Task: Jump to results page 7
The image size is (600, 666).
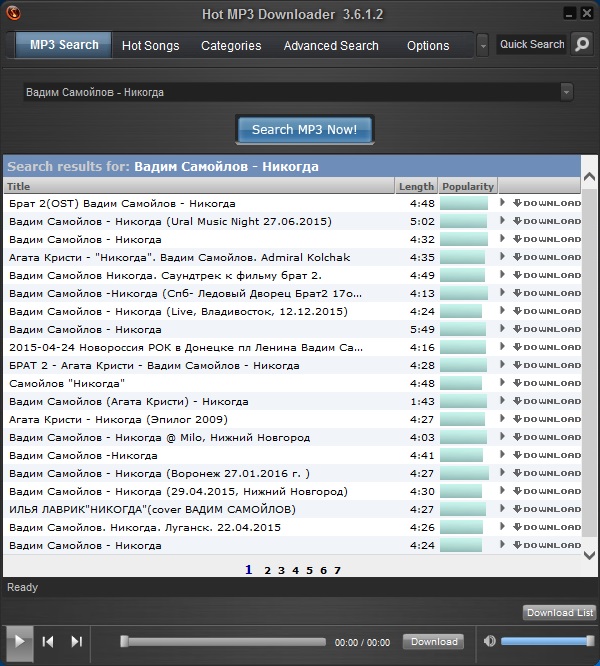Action: [337, 570]
